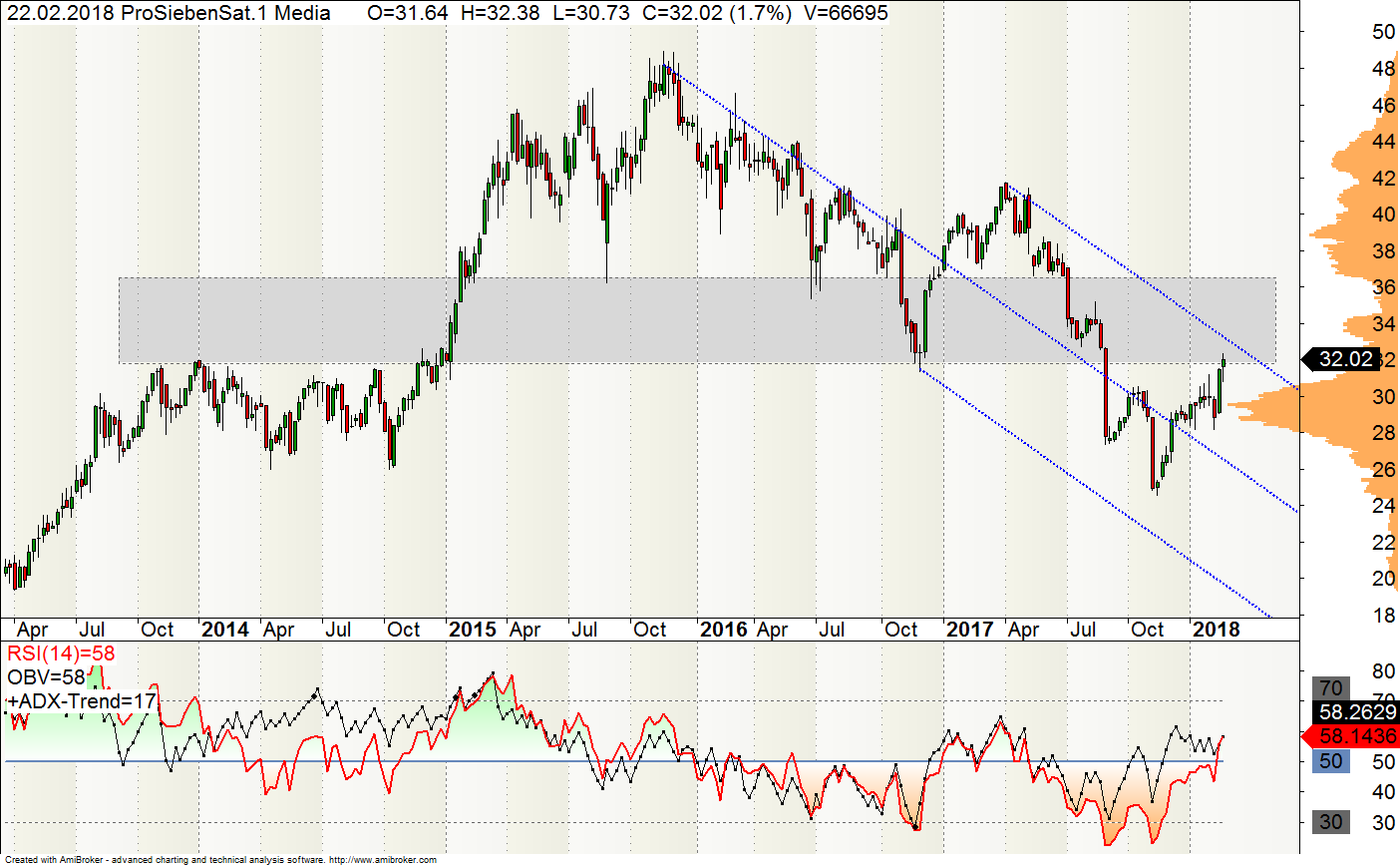Click the 44 label on price axis
Viewport: 1400px width, 866px height.
[x=1383, y=142]
